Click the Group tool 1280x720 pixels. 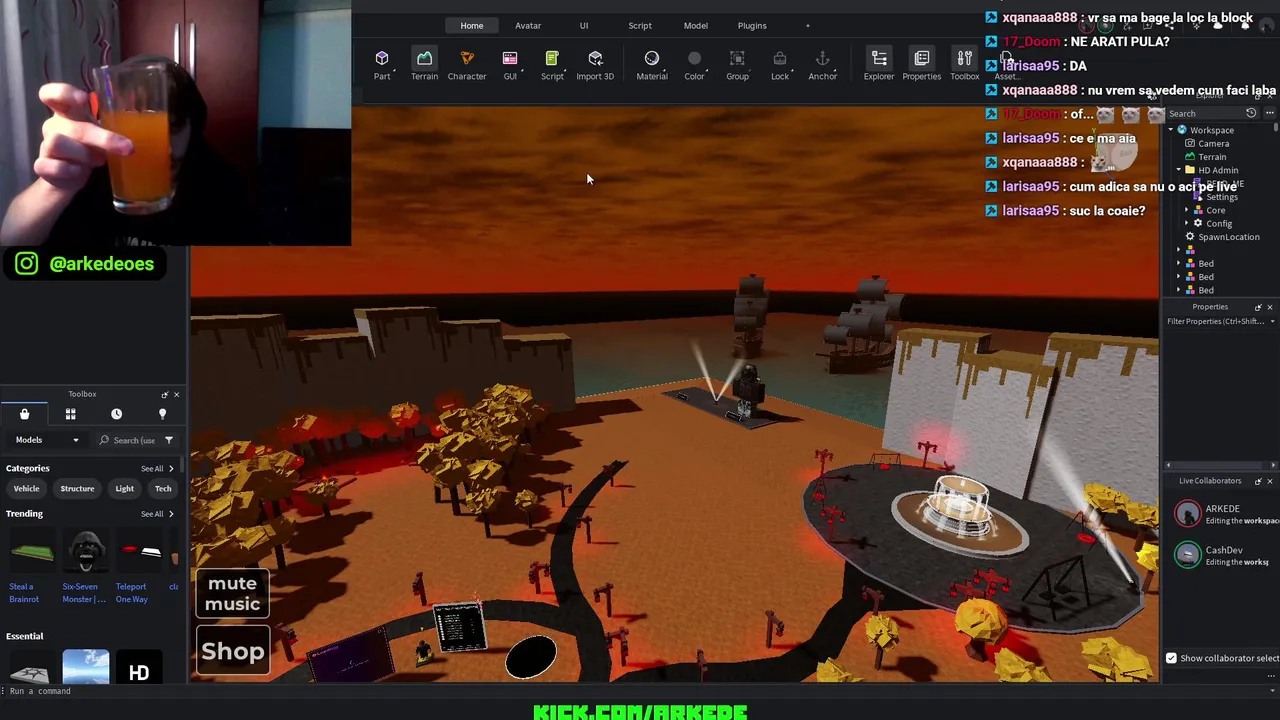coord(737,64)
